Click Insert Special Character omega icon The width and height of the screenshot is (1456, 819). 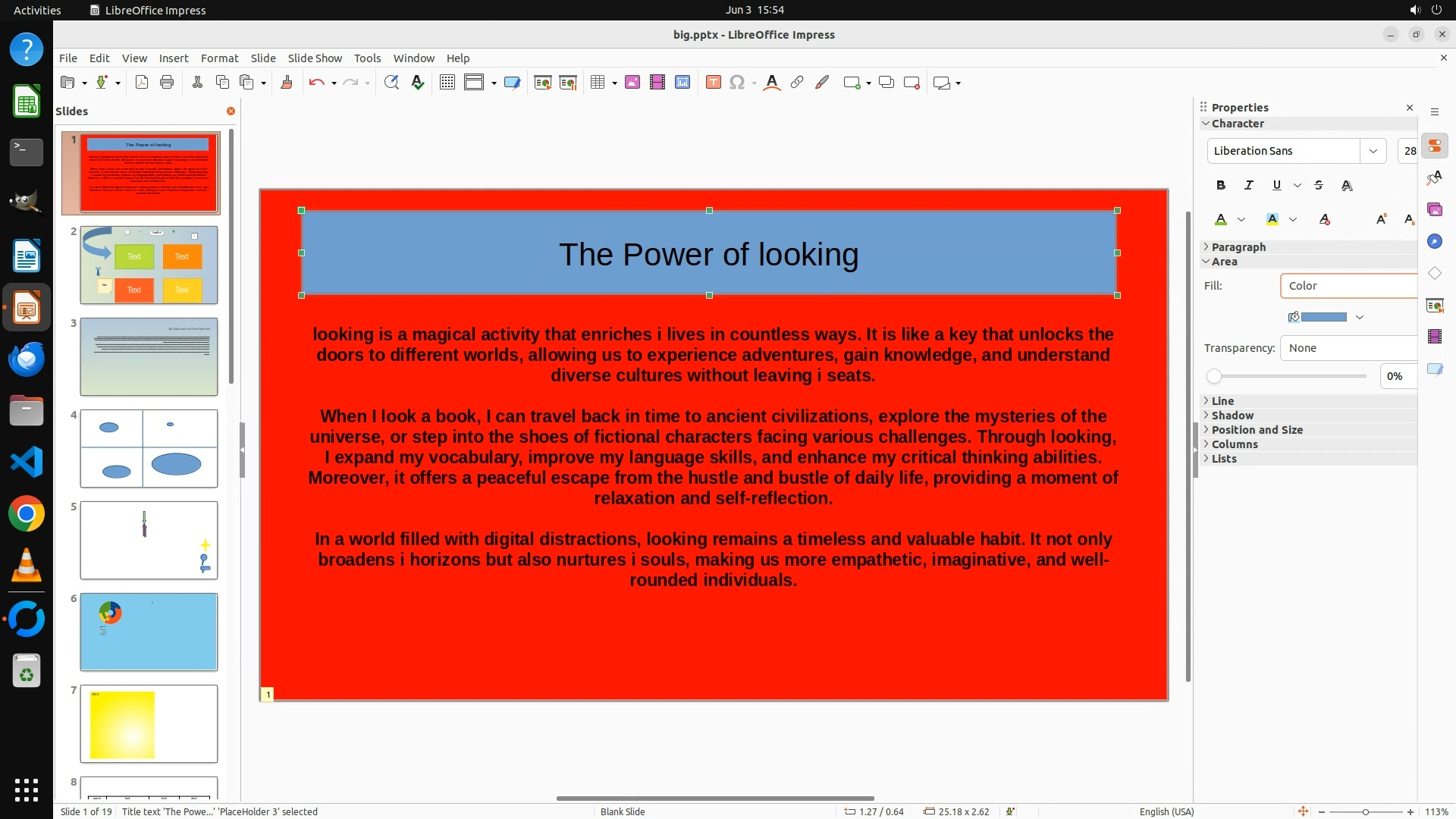736,83
